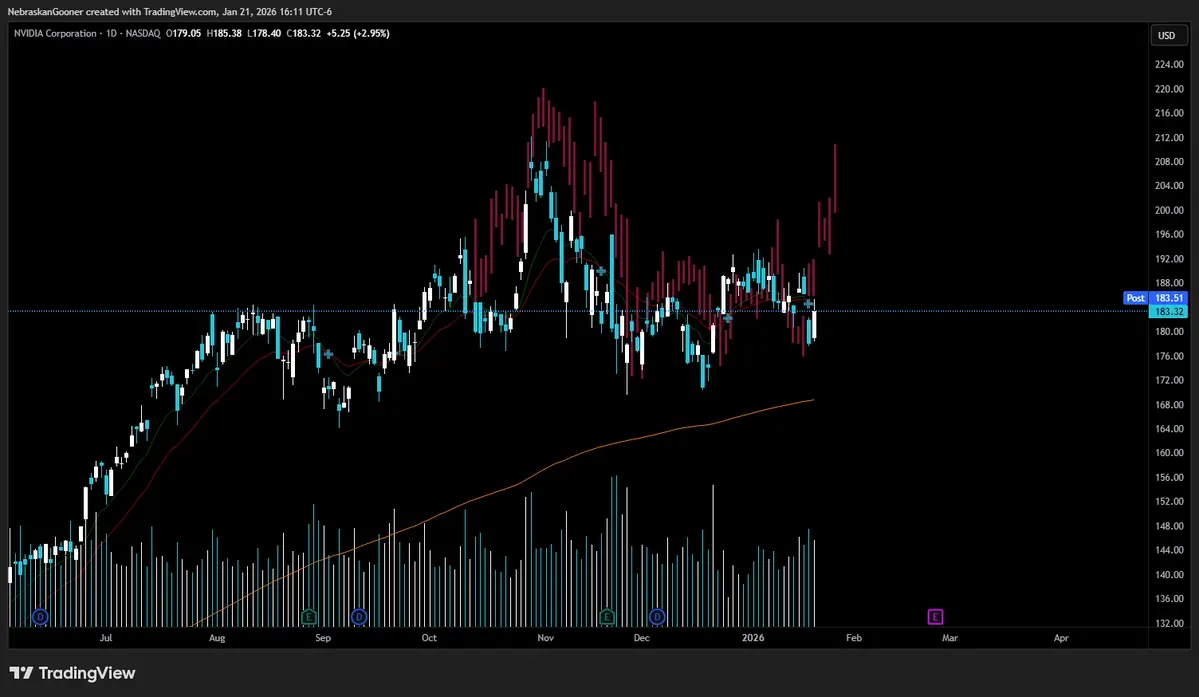
Task: Click the 224.00 price axis label
Action: click(x=1169, y=64)
